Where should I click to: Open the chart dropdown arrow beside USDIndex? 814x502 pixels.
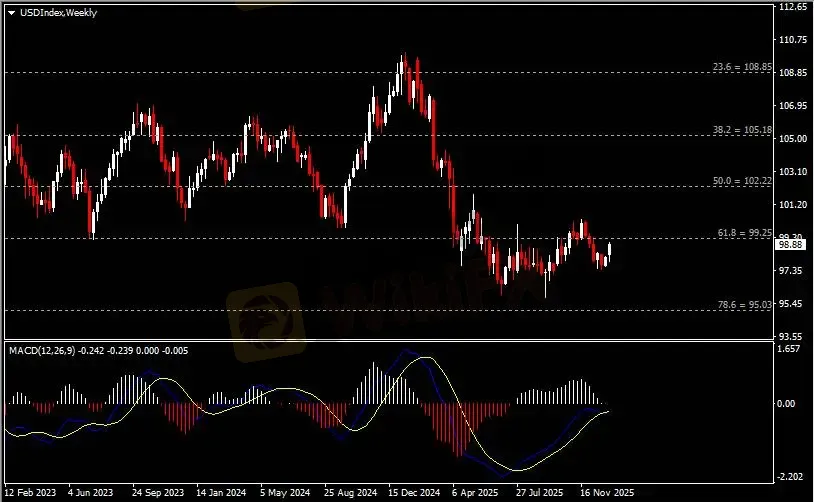pyautogui.click(x=11, y=12)
